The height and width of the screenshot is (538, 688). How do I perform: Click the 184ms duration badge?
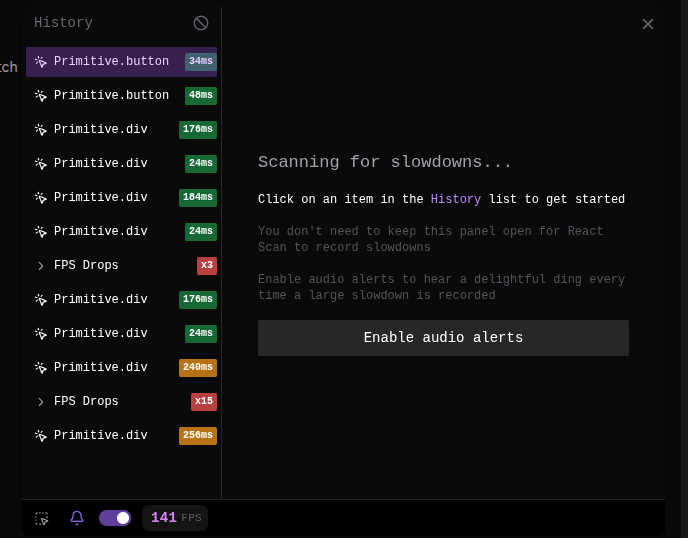click(197, 197)
